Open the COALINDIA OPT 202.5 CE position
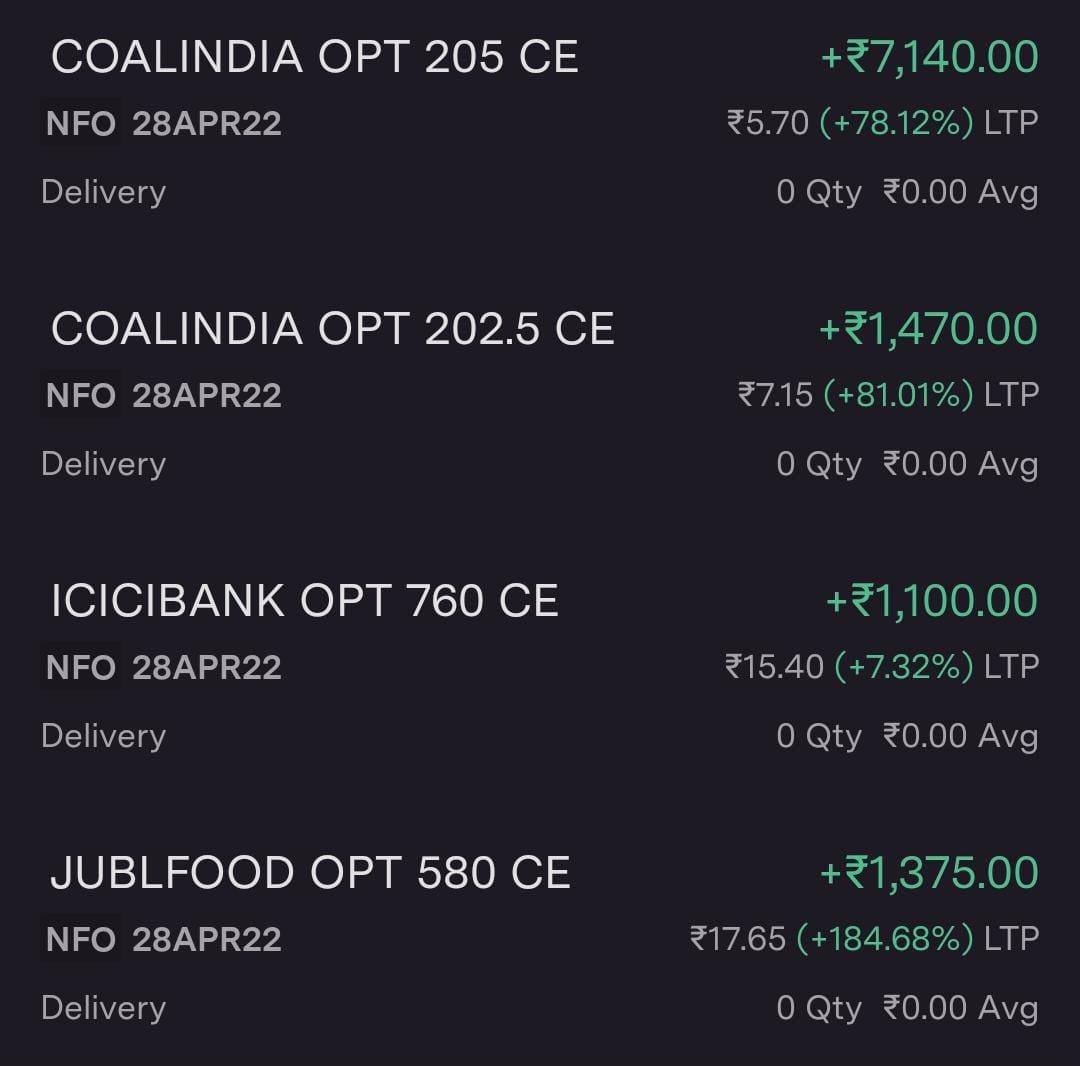The width and height of the screenshot is (1080, 1066). [332, 329]
